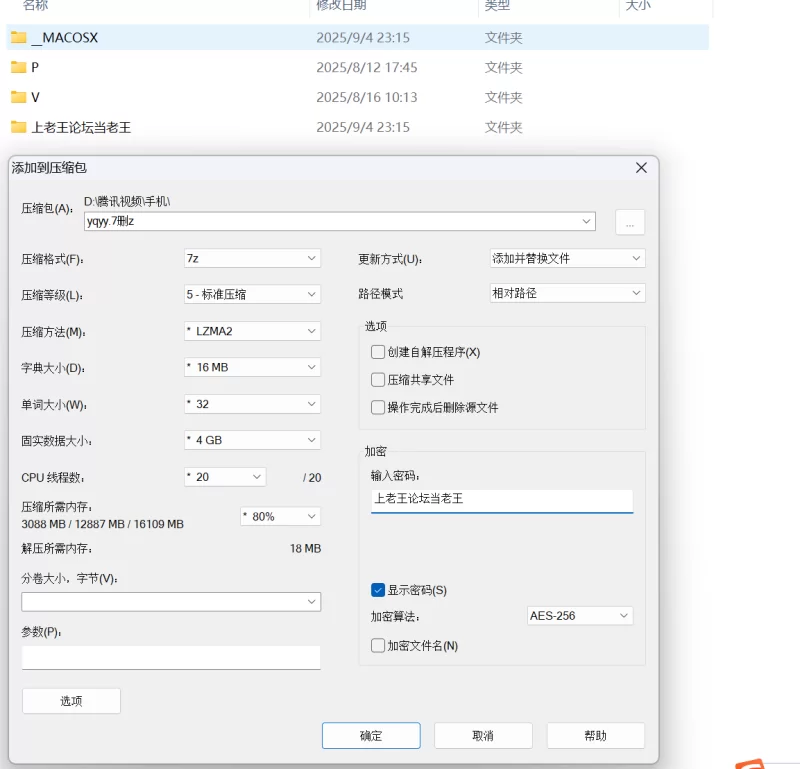Select the 上老王论坛当老王 folder name
The width and height of the screenshot is (800, 769).
[x=81, y=127]
